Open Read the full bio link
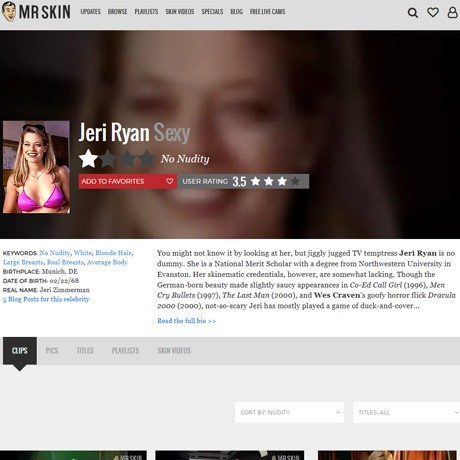 186,321
